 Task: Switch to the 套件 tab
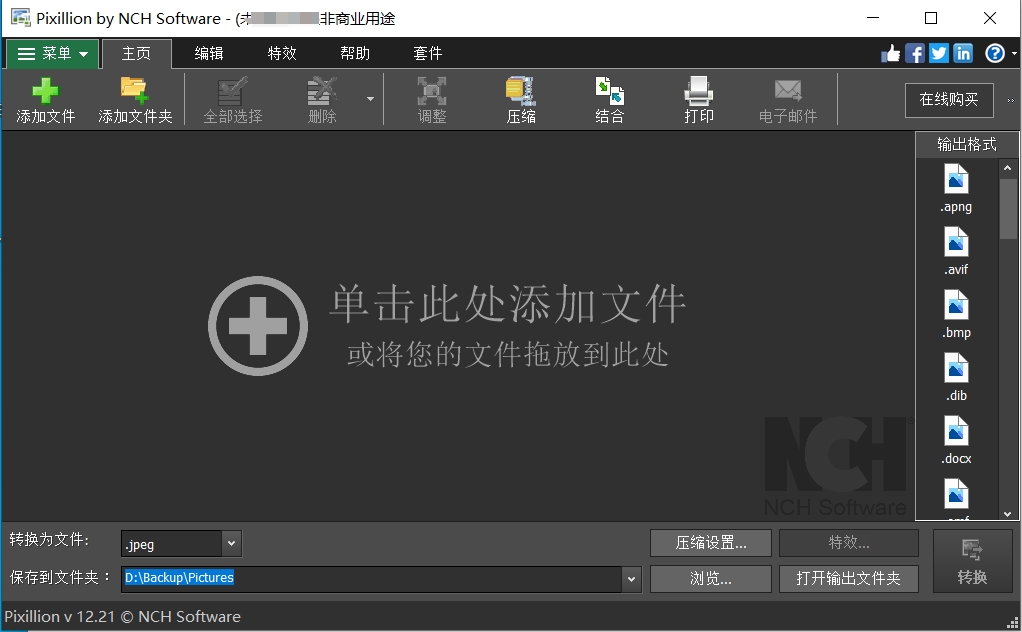(x=428, y=53)
